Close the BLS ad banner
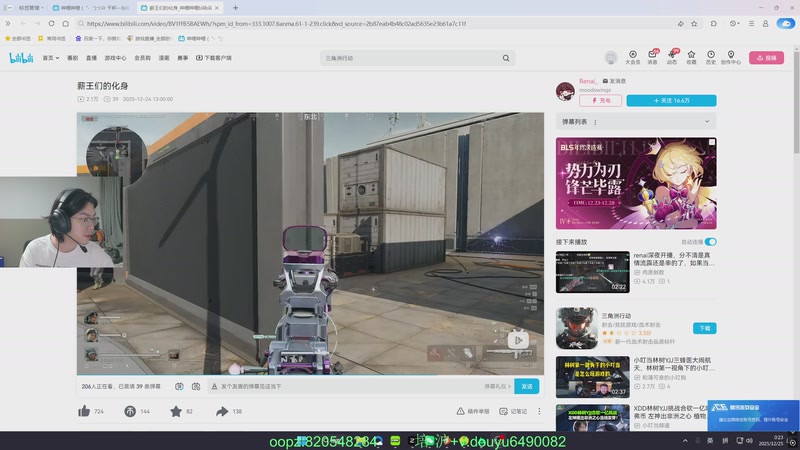Image resolution: width=800 pixels, height=450 pixels. point(712,142)
